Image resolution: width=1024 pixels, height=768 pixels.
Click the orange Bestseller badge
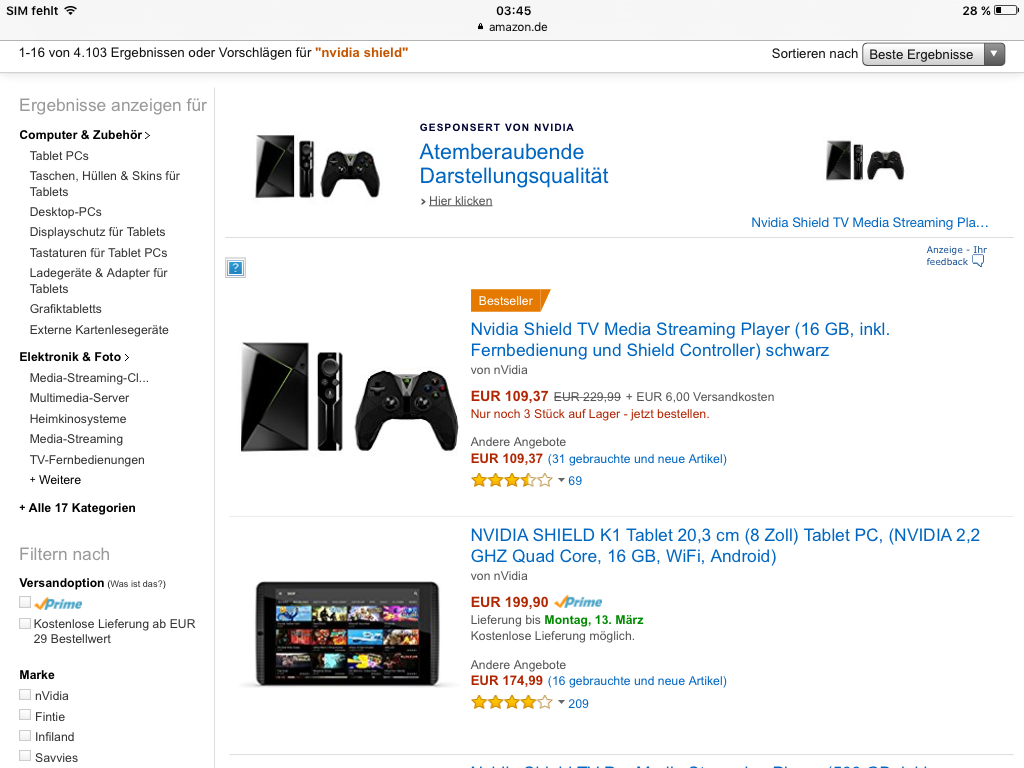point(510,300)
